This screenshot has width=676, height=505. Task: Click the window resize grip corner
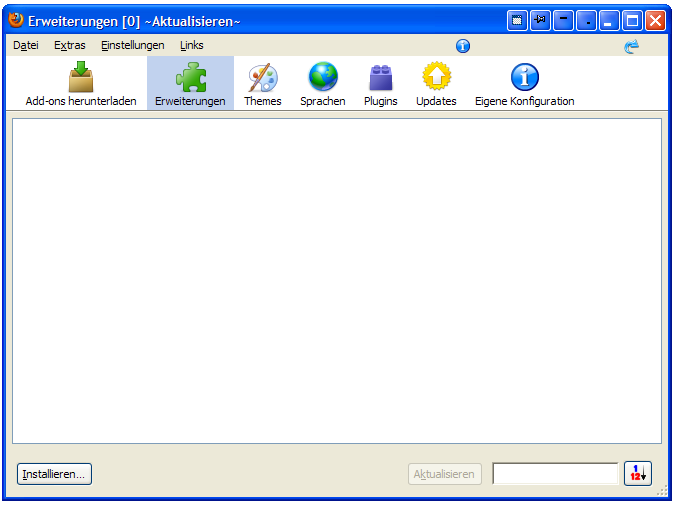(662, 491)
